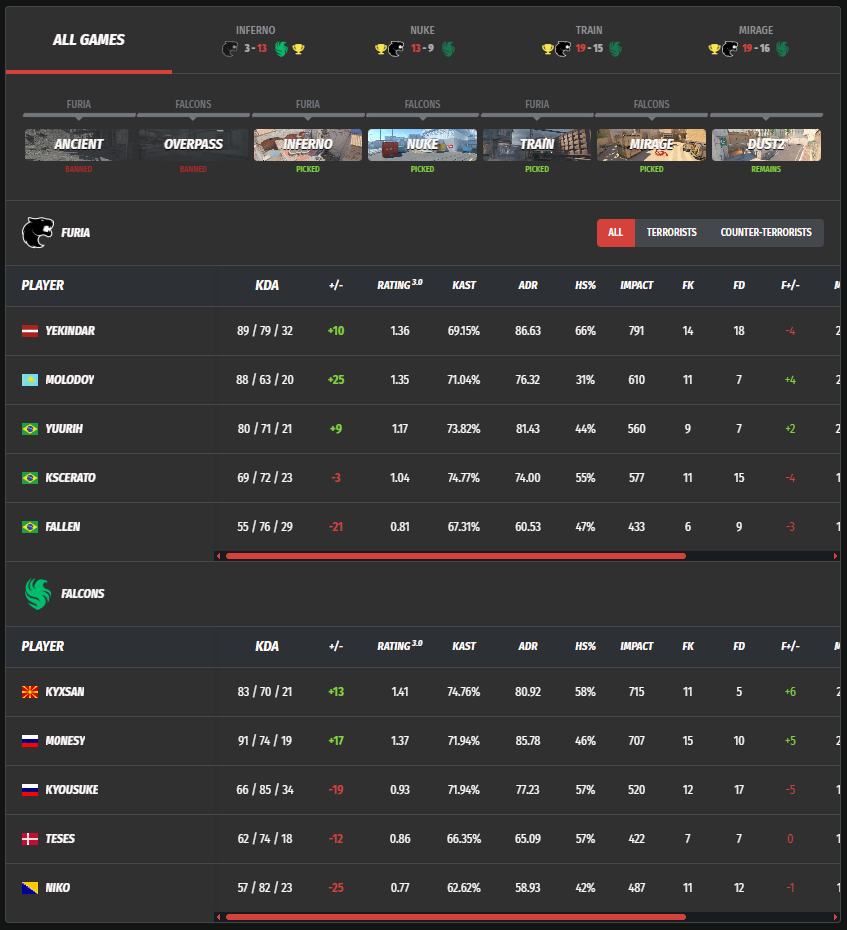The image size is (847, 930).
Task: Click the FURIA panther logo icon
Action: (36, 233)
